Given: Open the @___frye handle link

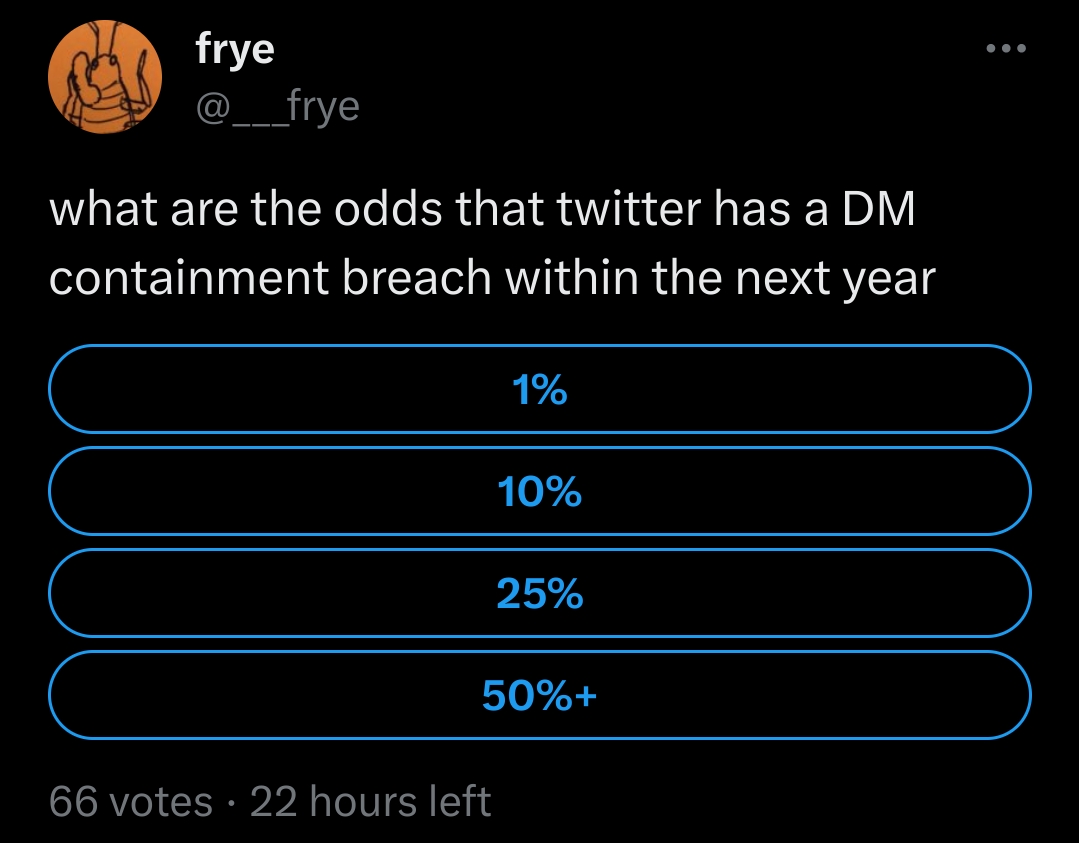Looking at the screenshot, I should coord(278,104).
